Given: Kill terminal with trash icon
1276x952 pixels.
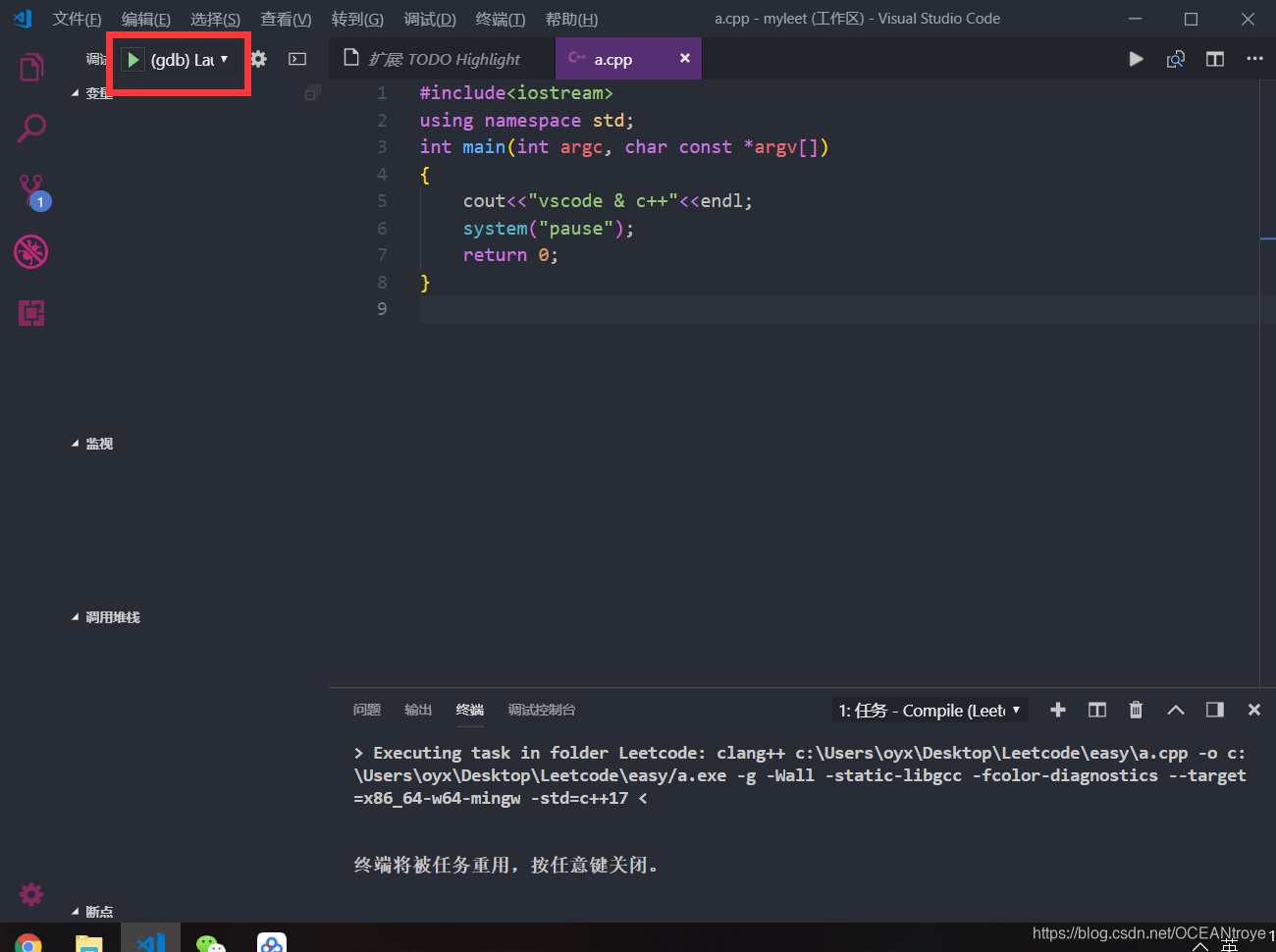Looking at the screenshot, I should 1136,710.
